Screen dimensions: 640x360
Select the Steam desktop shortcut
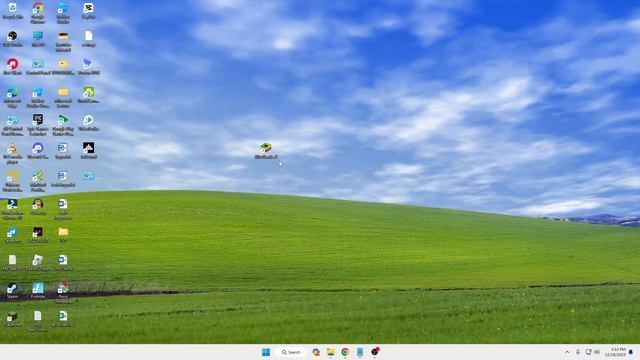pos(12,291)
